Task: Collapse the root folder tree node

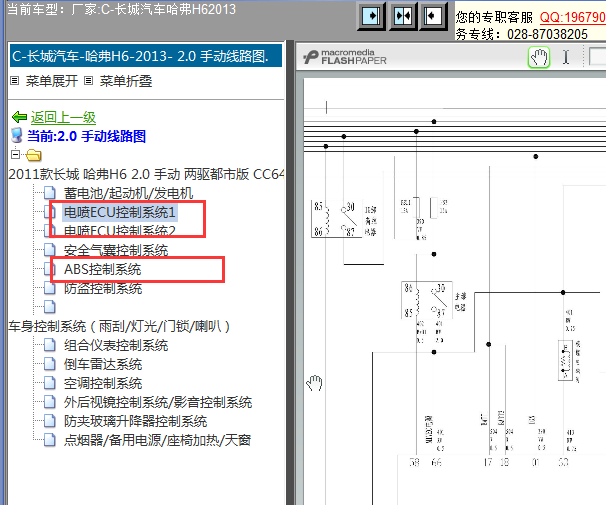Action: click(x=15, y=155)
